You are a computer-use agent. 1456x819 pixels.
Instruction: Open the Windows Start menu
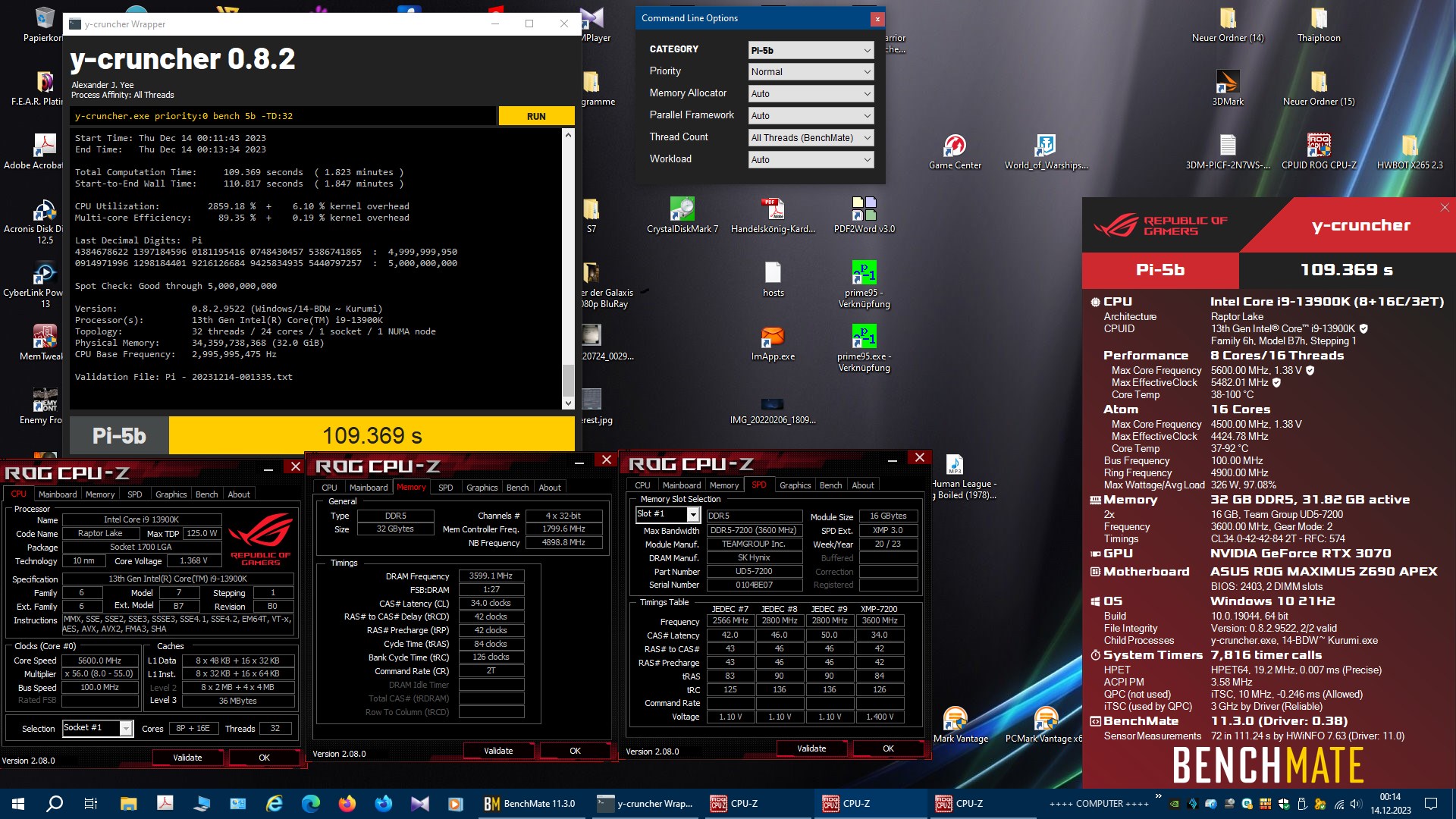coord(18,804)
